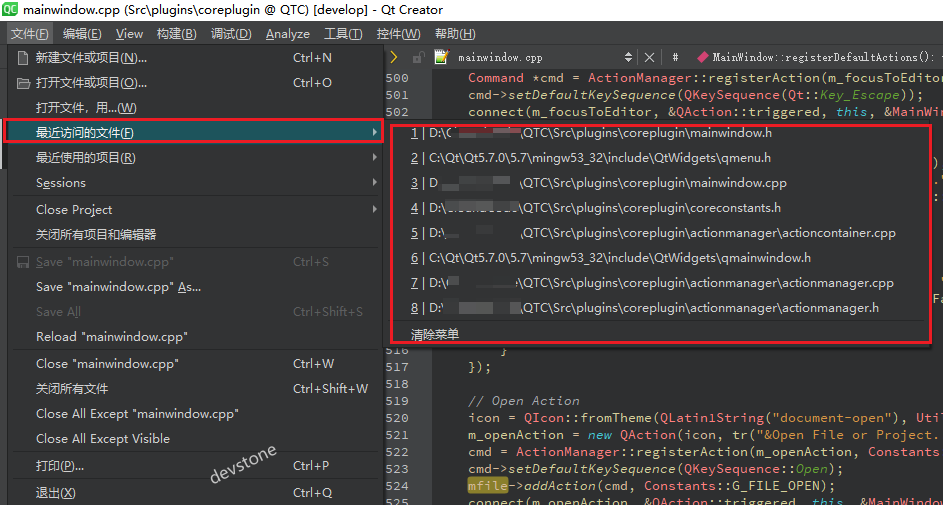Click the # symbol in editor toolbar

pyautogui.click(x=675, y=58)
